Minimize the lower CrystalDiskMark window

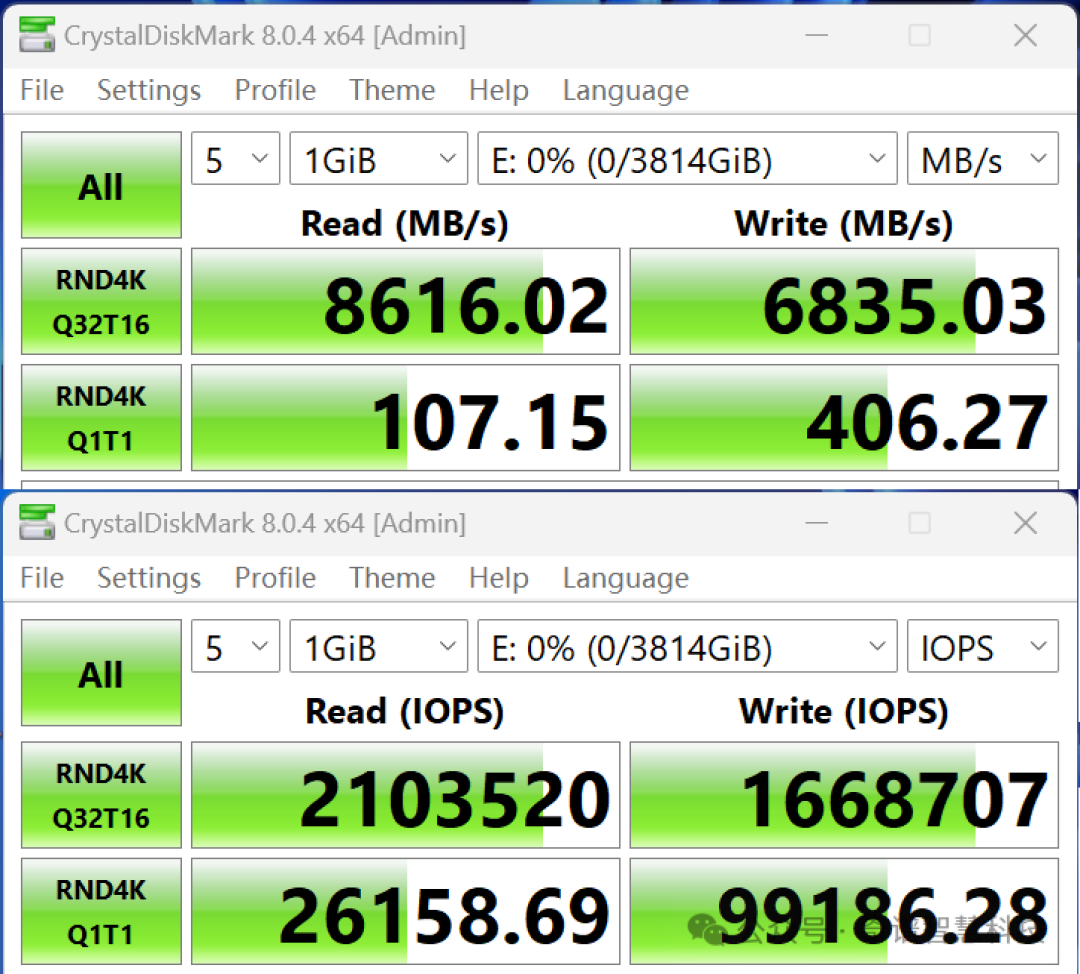click(x=816, y=523)
